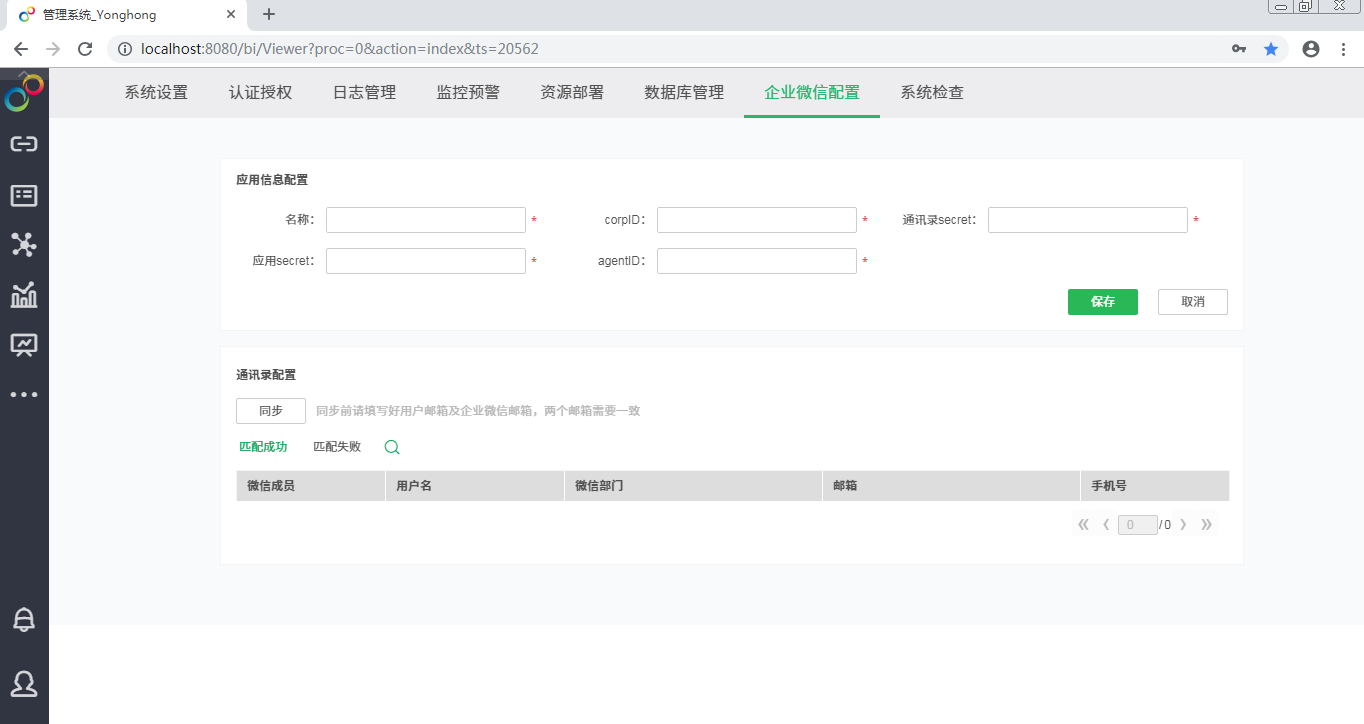1364x724 pixels.
Task: Click the green search magnifier icon
Action: (392, 447)
